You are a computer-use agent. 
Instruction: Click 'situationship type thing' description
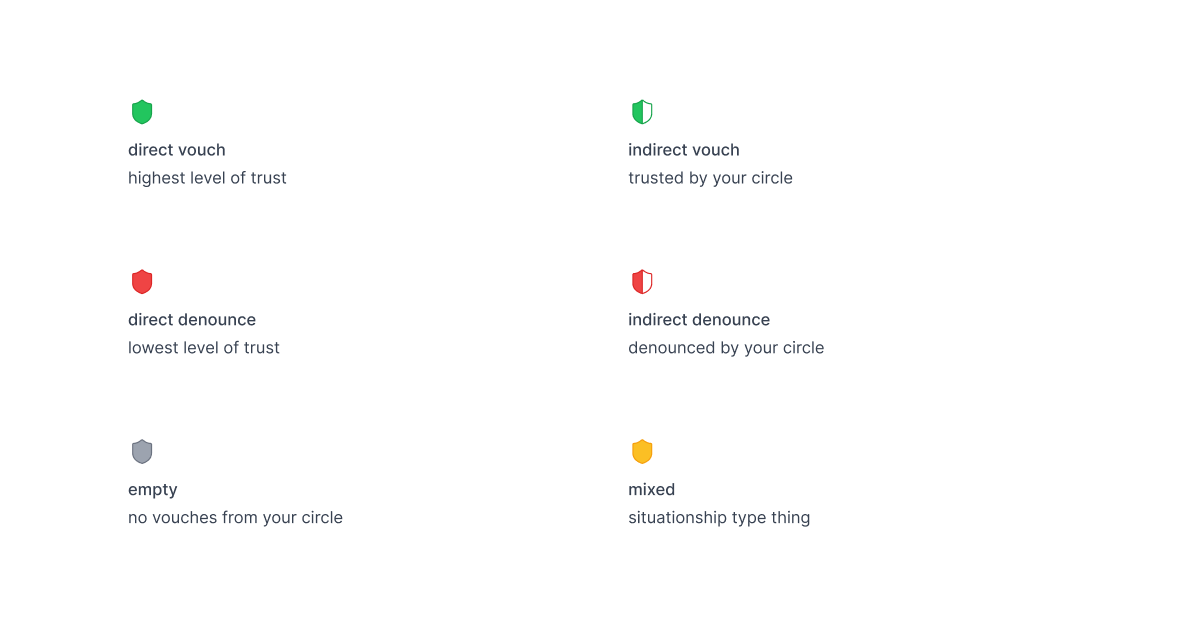coord(719,518)
